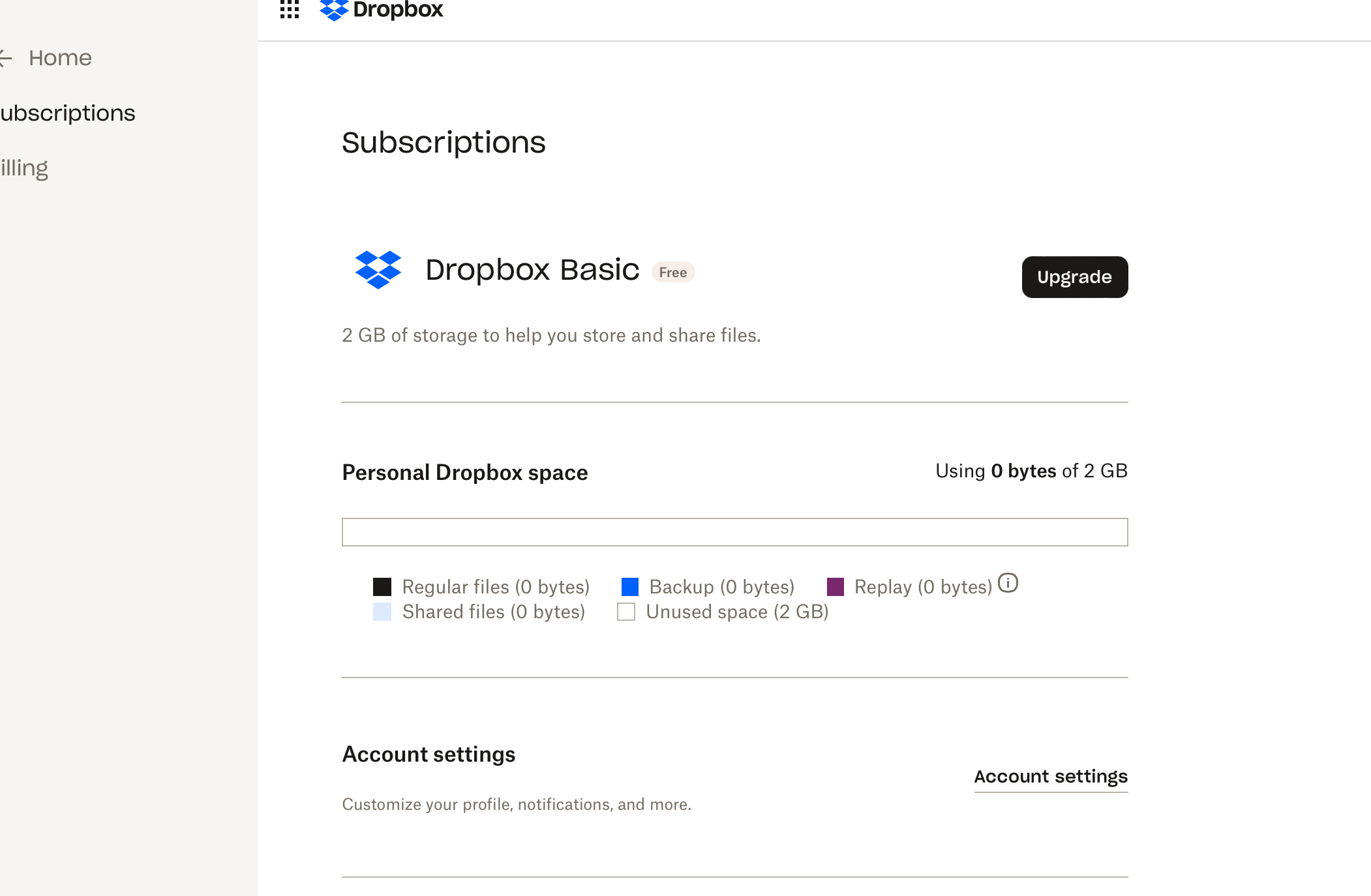Click the light blue Shared files swatch
The image size is (1371, 896).
[382, 612]
